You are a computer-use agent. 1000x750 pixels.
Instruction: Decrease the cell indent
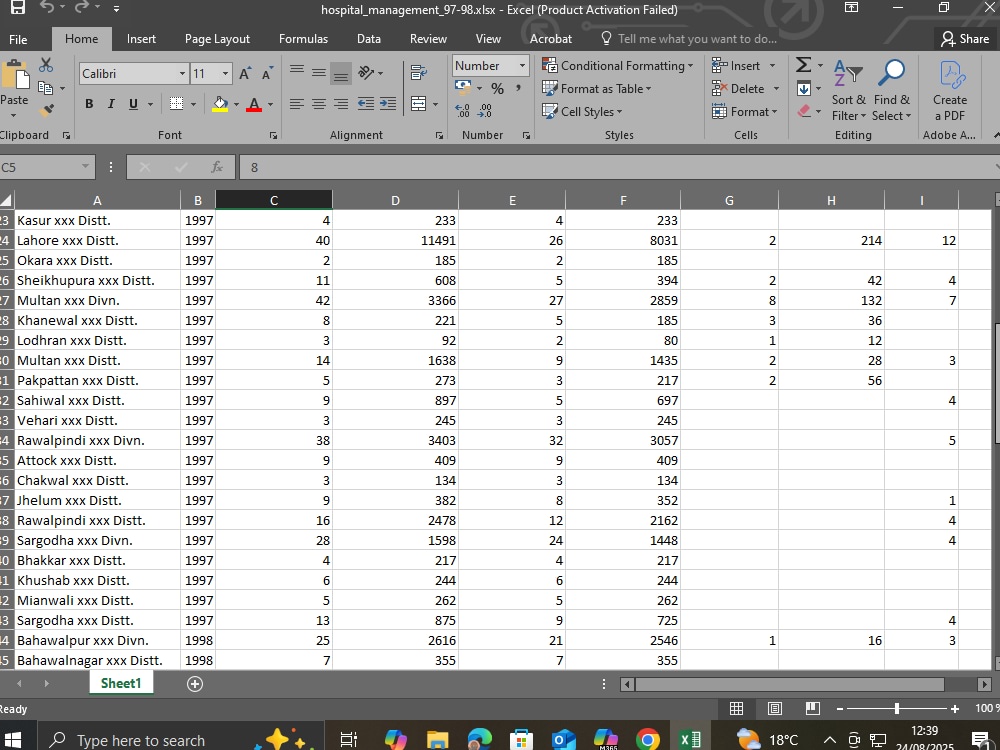365,104
